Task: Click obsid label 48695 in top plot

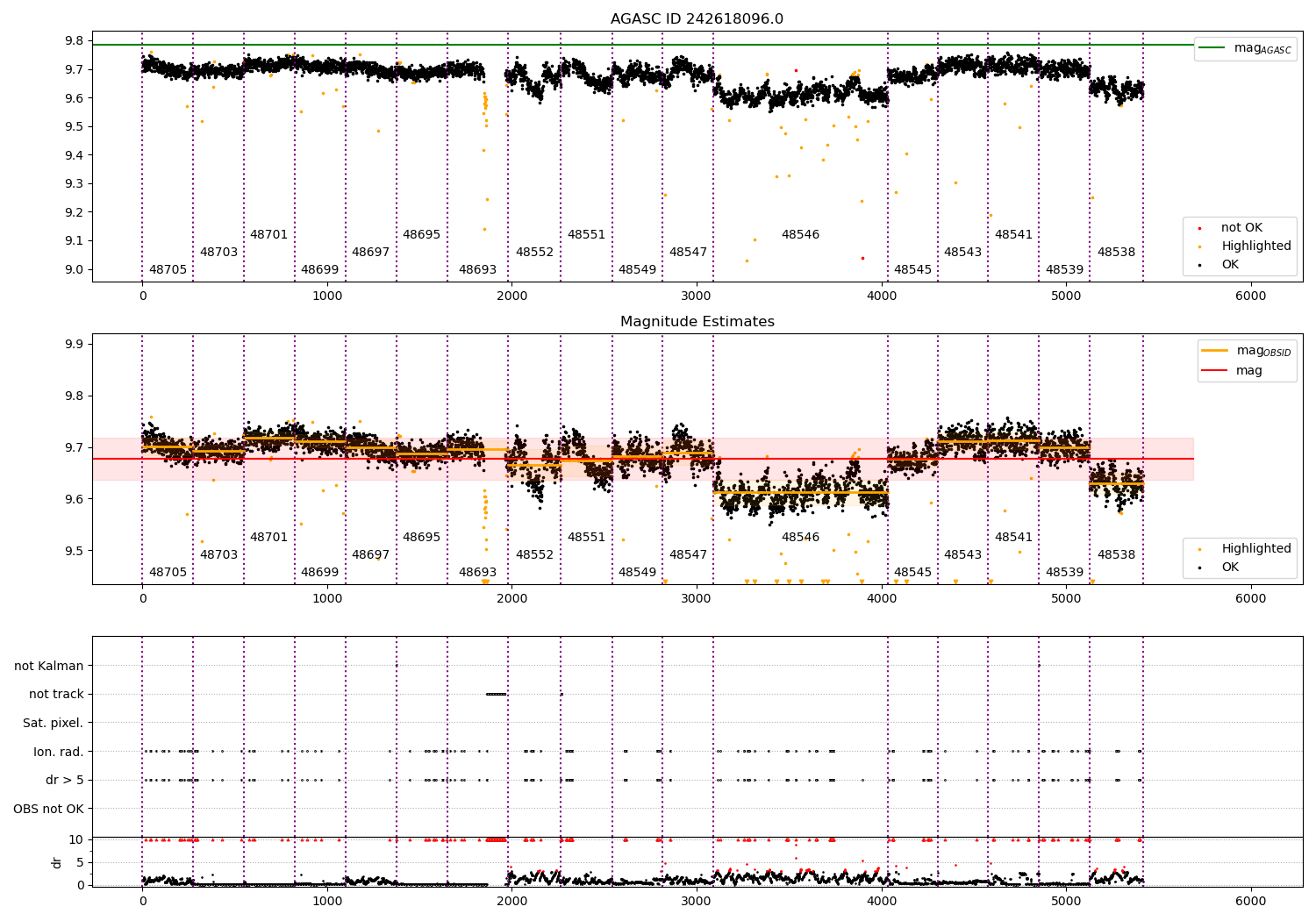Action: pos(421,234)
